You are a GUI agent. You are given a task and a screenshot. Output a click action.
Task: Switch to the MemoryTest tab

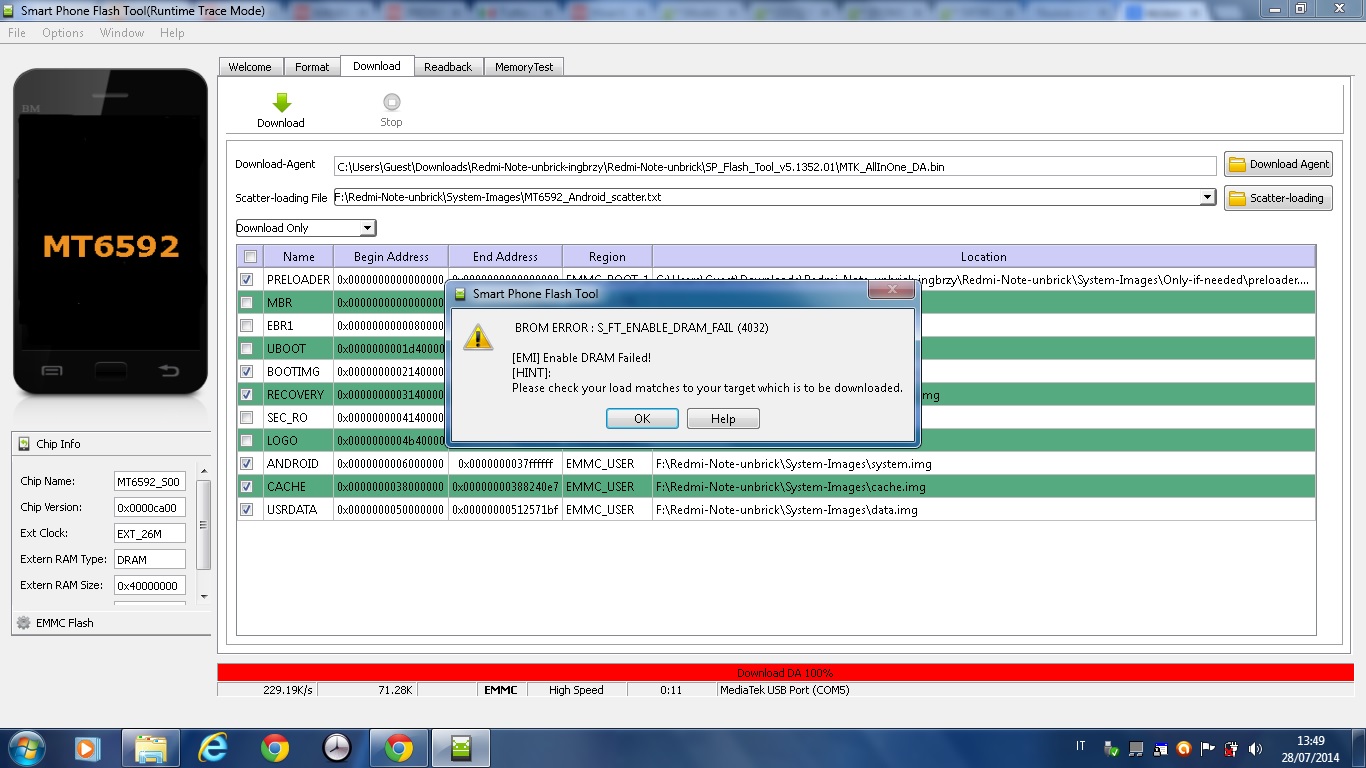[524, 67]
